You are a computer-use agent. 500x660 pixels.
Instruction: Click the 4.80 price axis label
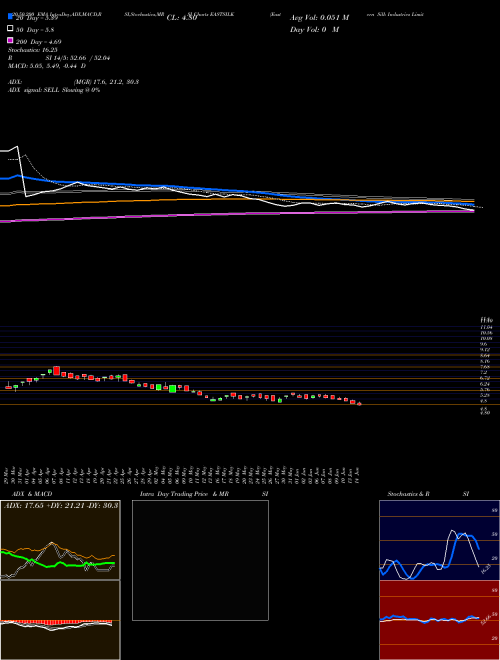[x=485, y=413]
